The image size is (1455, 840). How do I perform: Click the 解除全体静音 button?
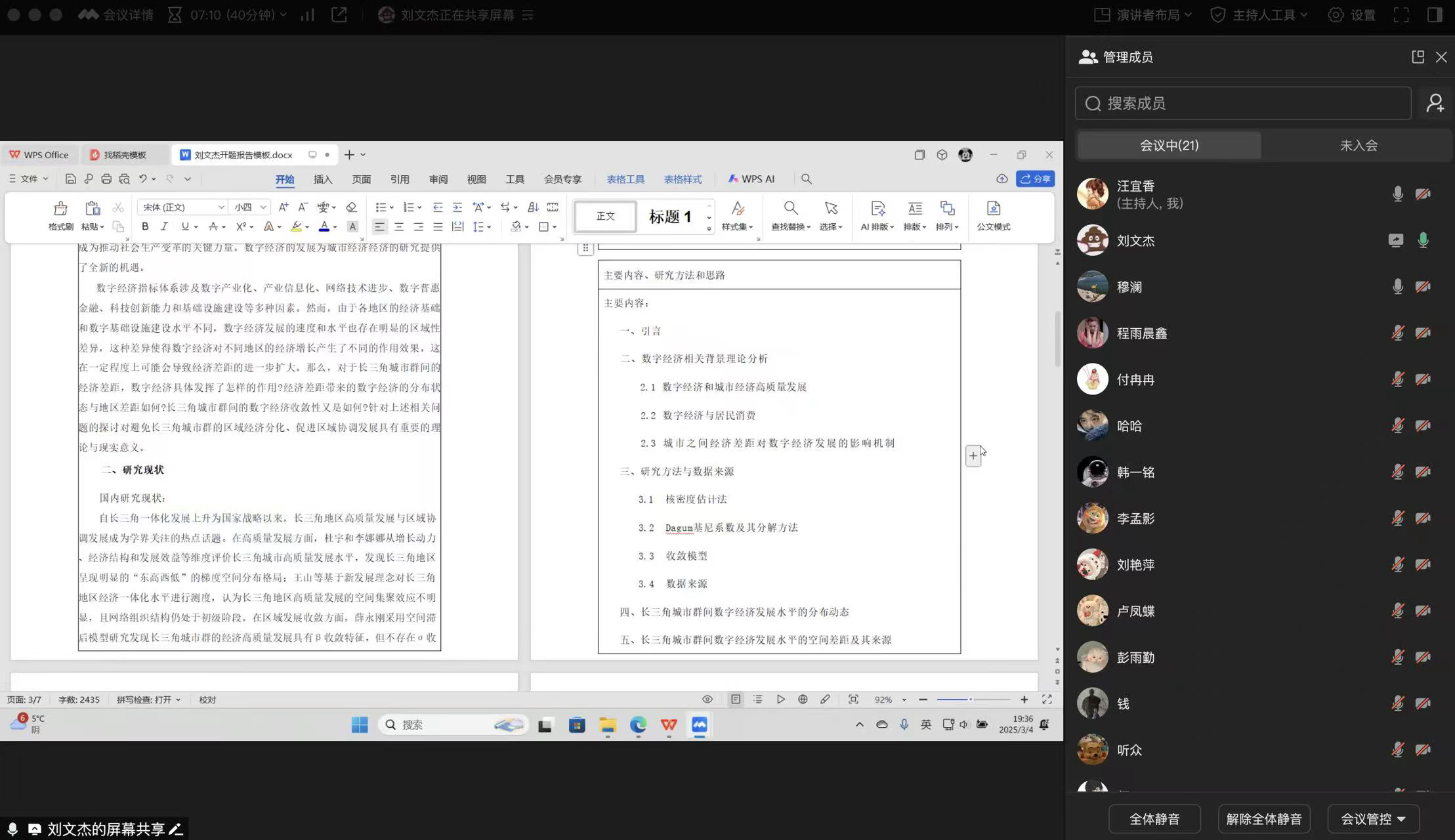[x=1263, y=819]
